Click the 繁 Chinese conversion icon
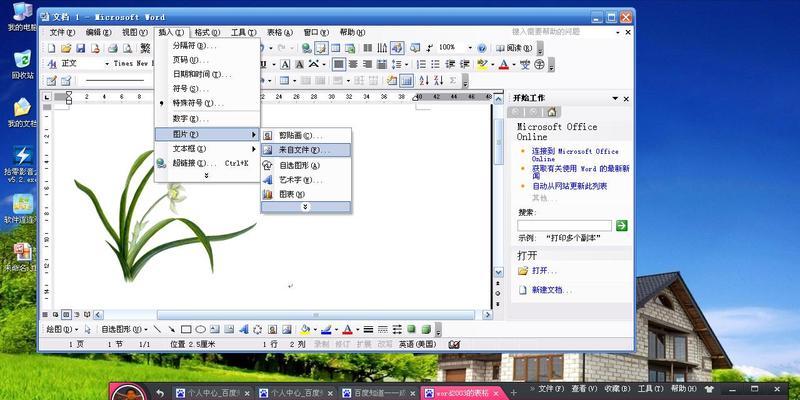Viewport: 800px width, 400px height. click(x=146, y=48)
